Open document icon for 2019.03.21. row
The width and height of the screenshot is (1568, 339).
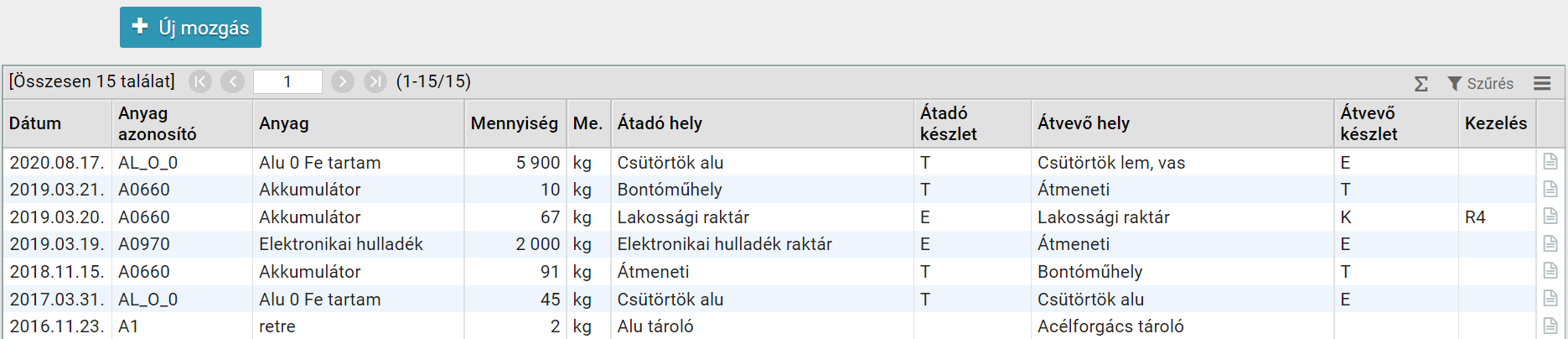tap(1550, 190)
